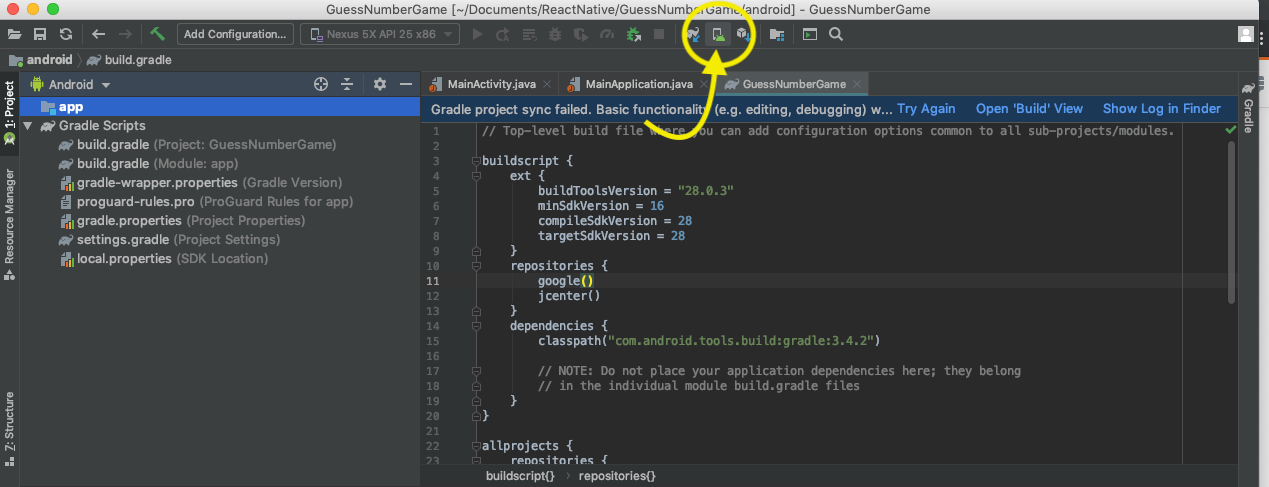Open the profiler gauge icon
Viewport: 1269px width, 487px height.
click(606, 34)
